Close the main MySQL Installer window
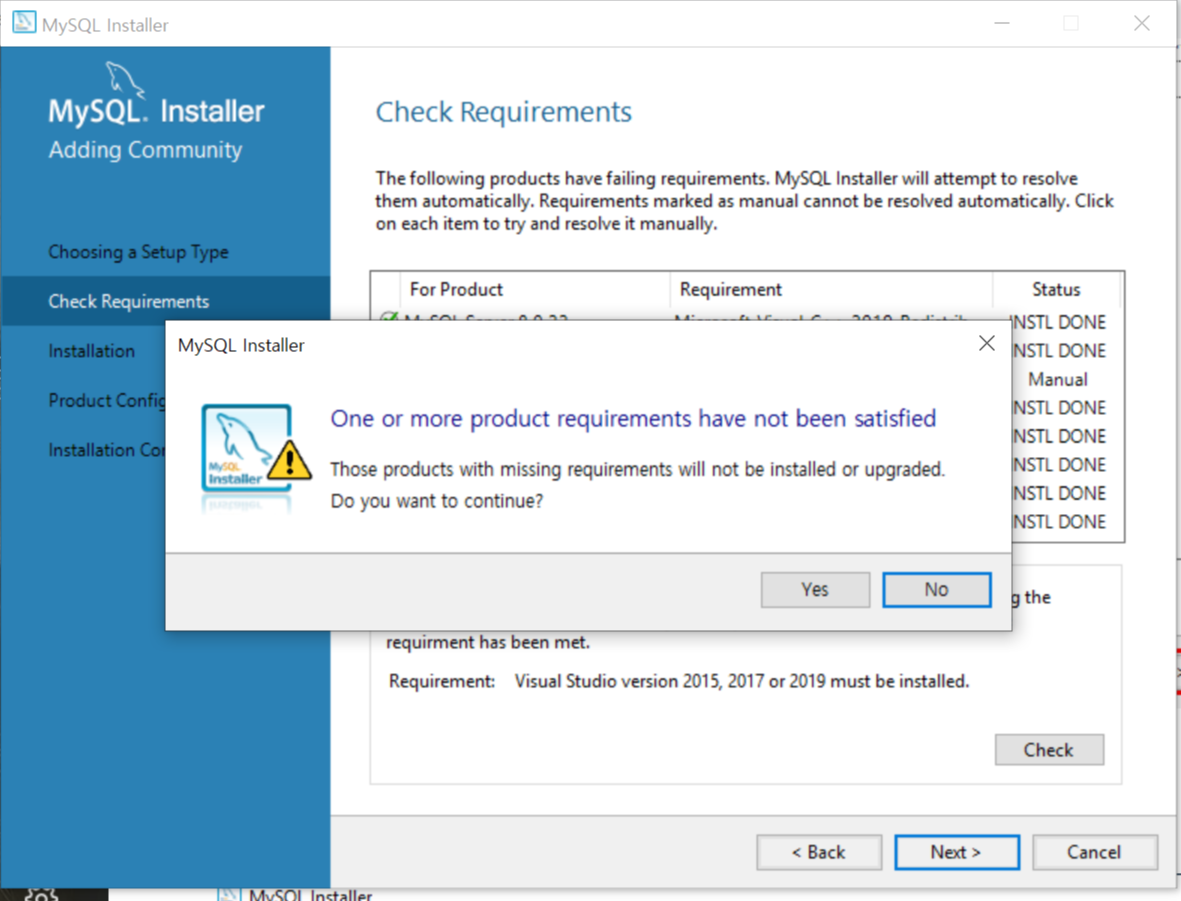 point(1142,23)
